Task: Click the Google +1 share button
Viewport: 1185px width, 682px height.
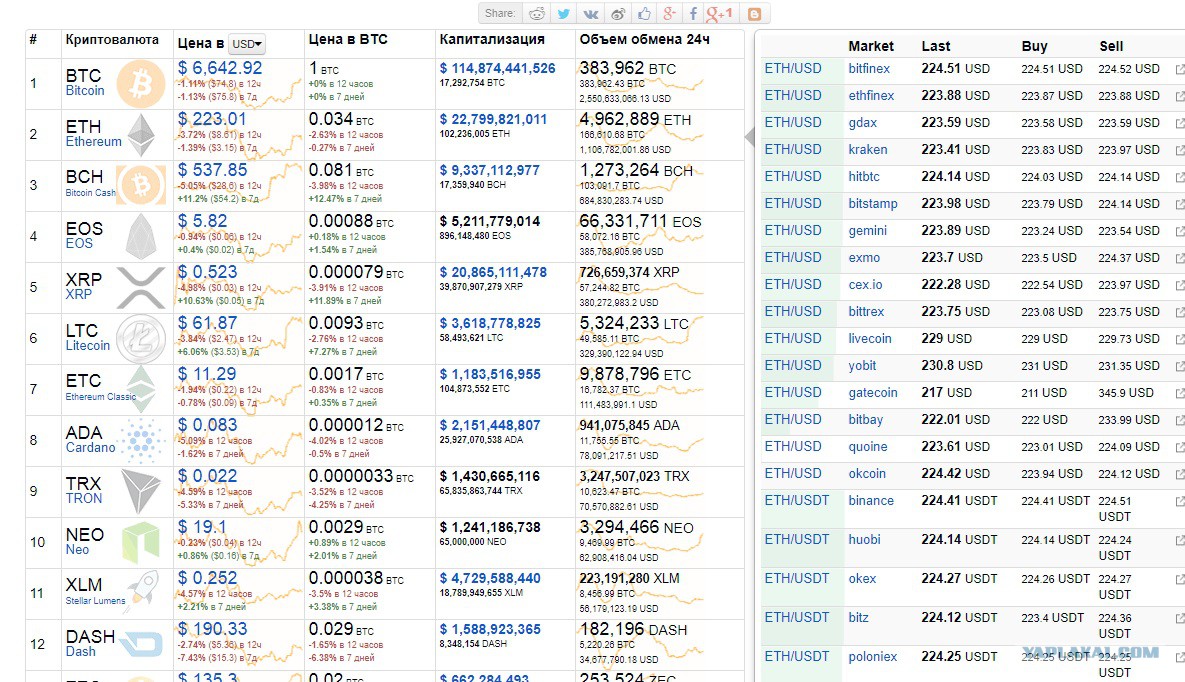Action: (719, 14)
